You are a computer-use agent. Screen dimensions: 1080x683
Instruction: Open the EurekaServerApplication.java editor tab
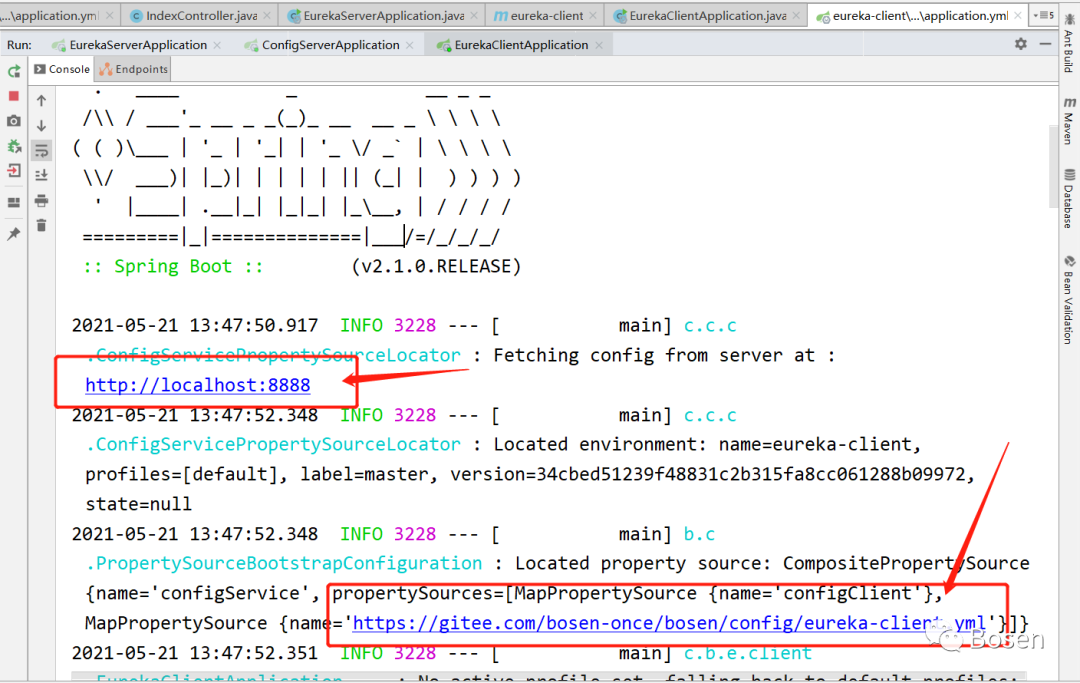383,15
